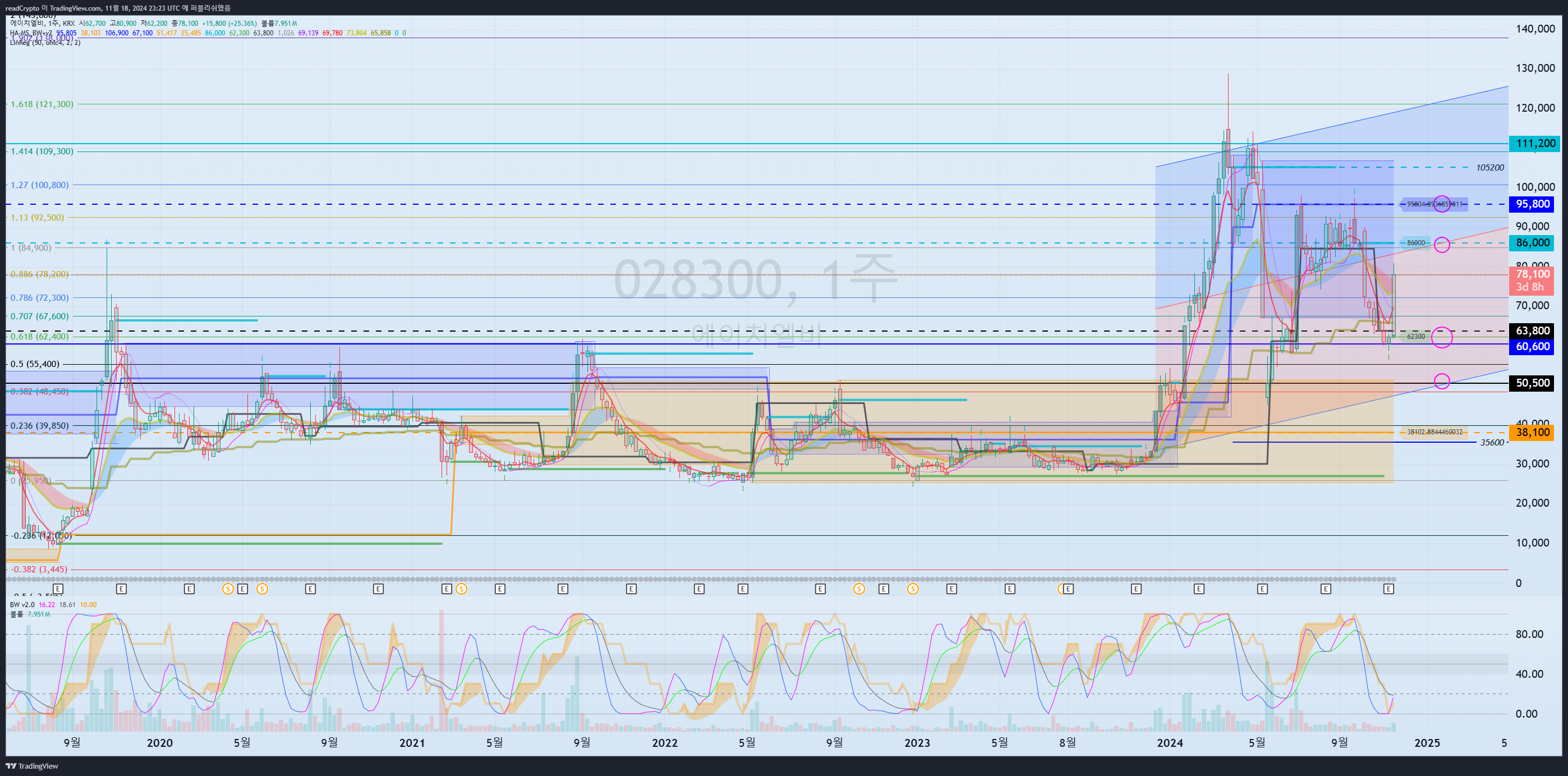This screenshot has width=1568, height=776.
Task: Click the TradingView logo in the footer
Action: (31, 766)
